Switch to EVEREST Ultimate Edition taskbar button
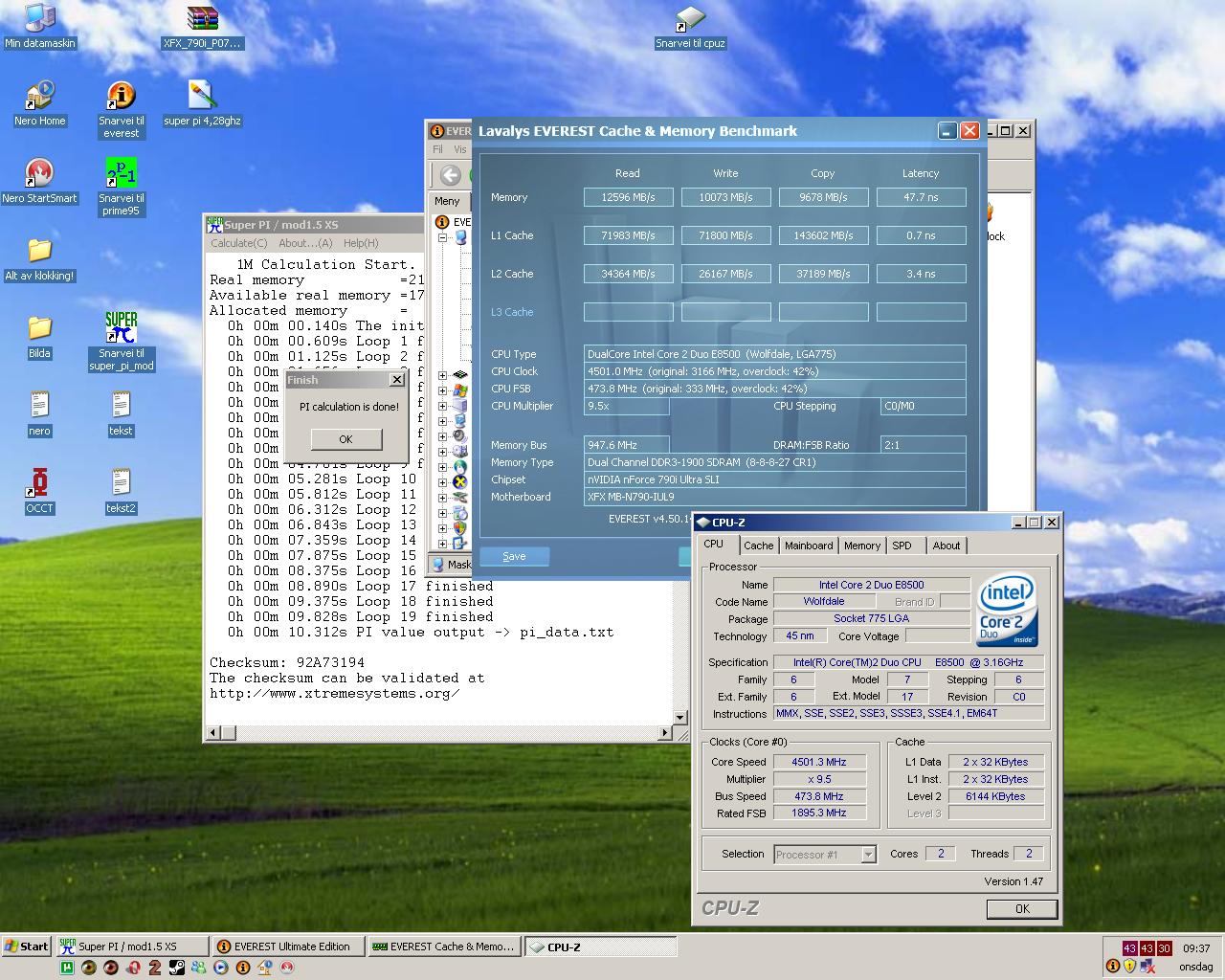The height and width of the screenshot is (980, 1225). (288, 947)
